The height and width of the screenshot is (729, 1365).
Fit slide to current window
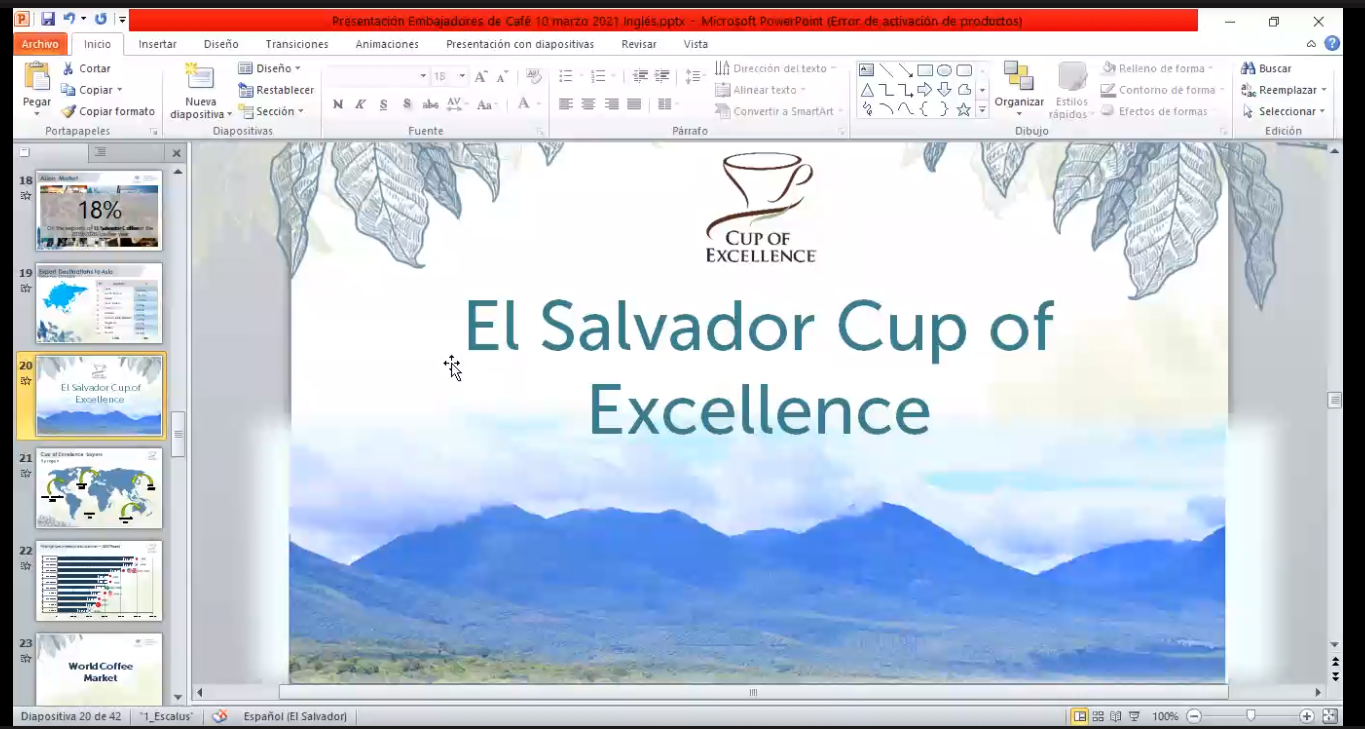click(1329, 716)
